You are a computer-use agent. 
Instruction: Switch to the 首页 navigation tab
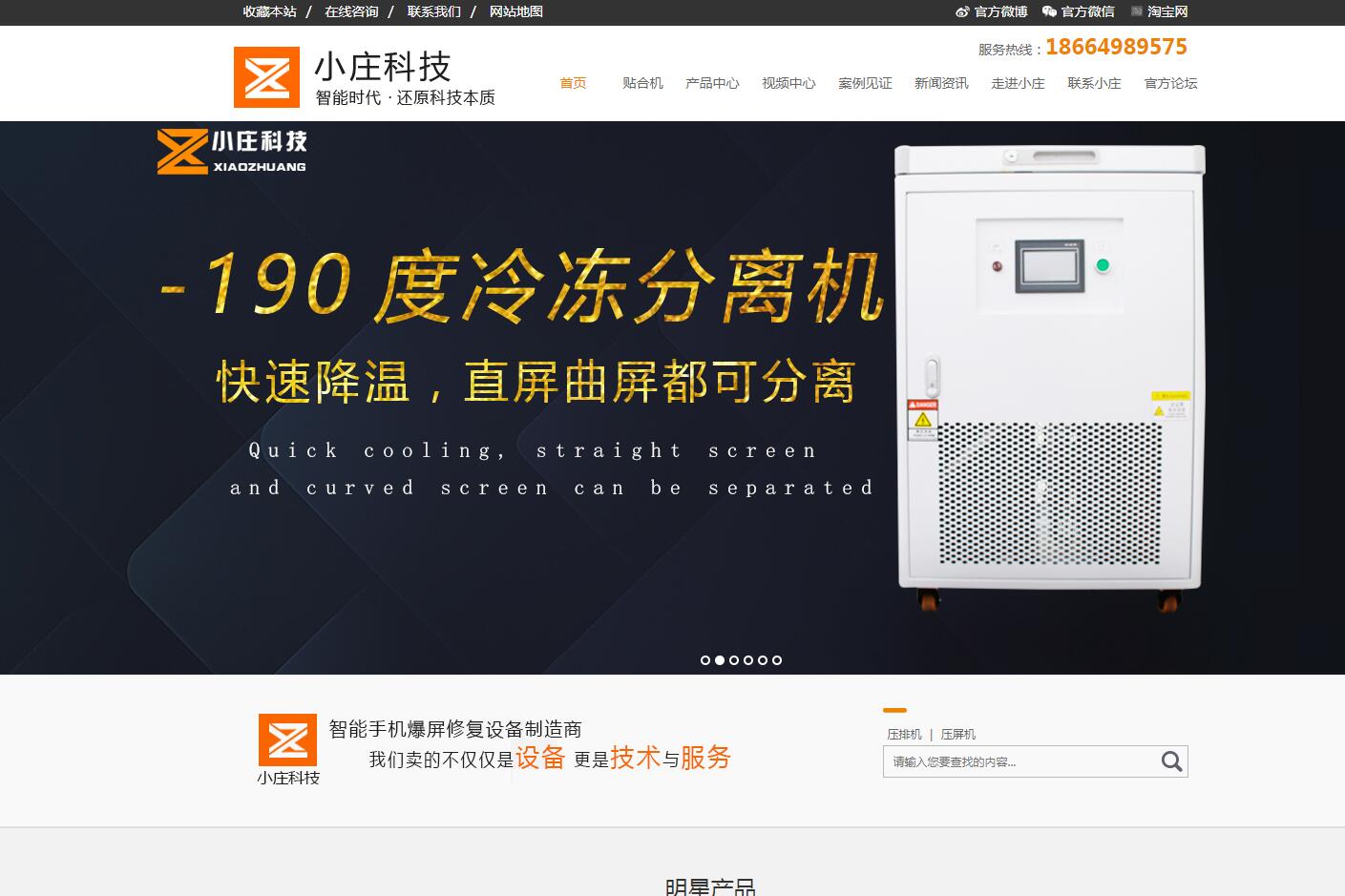(573, 83)
